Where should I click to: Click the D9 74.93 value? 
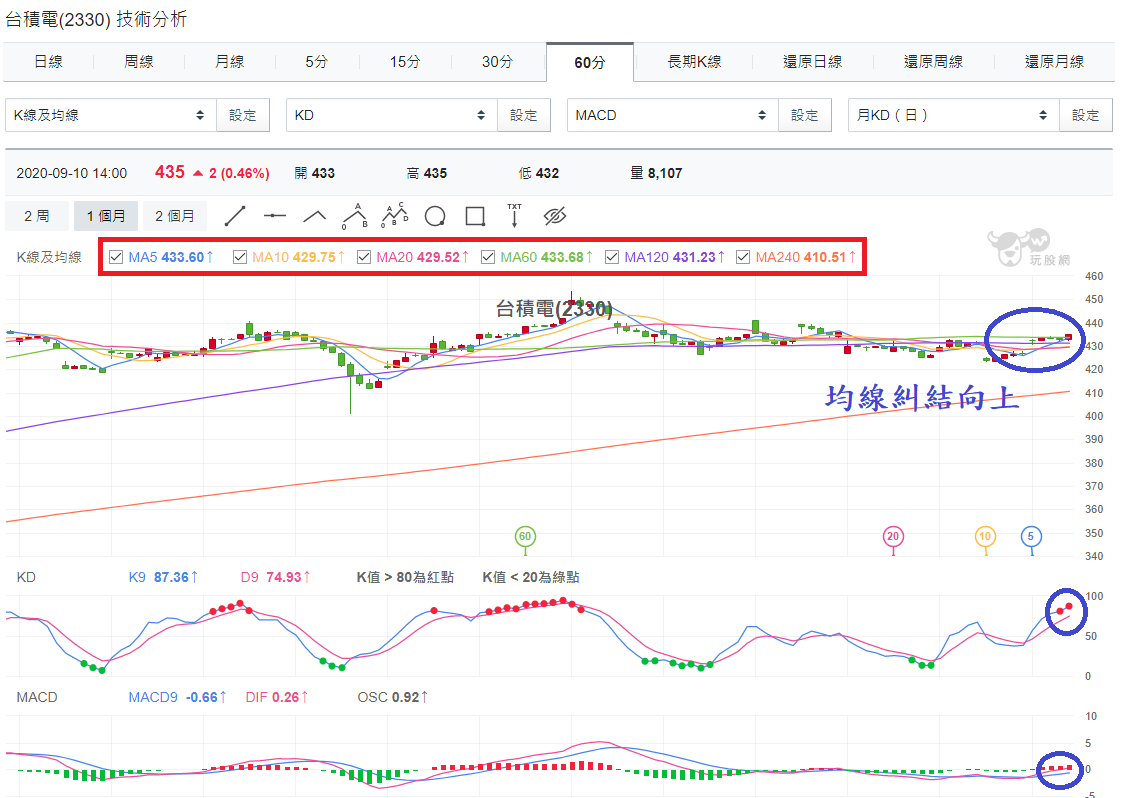276,577
